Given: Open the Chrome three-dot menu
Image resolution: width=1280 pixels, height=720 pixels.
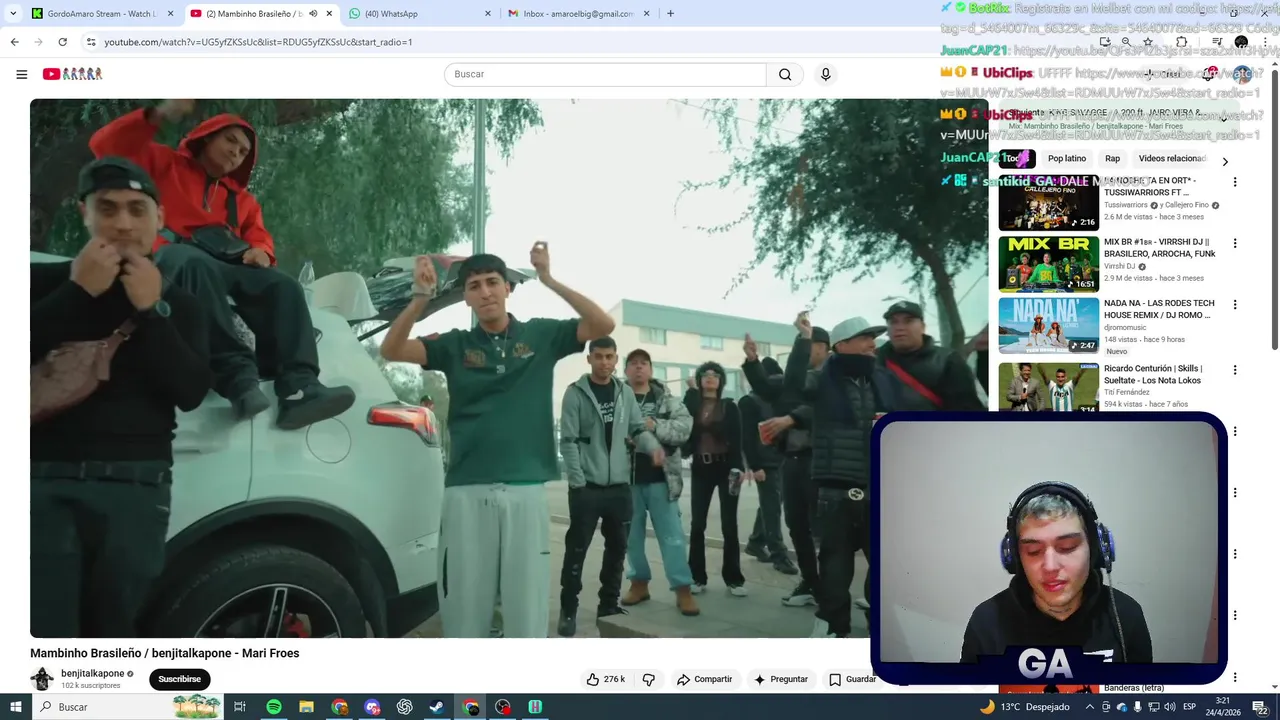Looking at the screenshot, I should pos(1264,42).
